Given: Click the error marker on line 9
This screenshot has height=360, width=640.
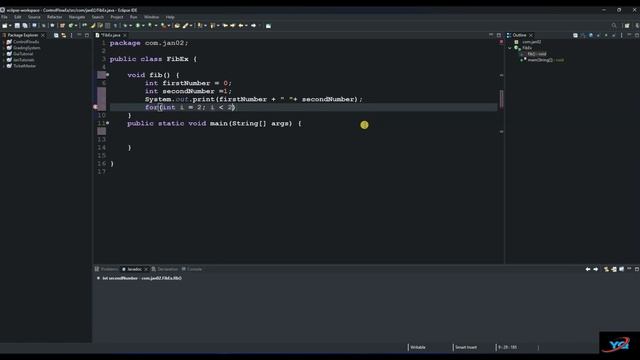Looking at the screenshot, I should [x=95, y=107].
